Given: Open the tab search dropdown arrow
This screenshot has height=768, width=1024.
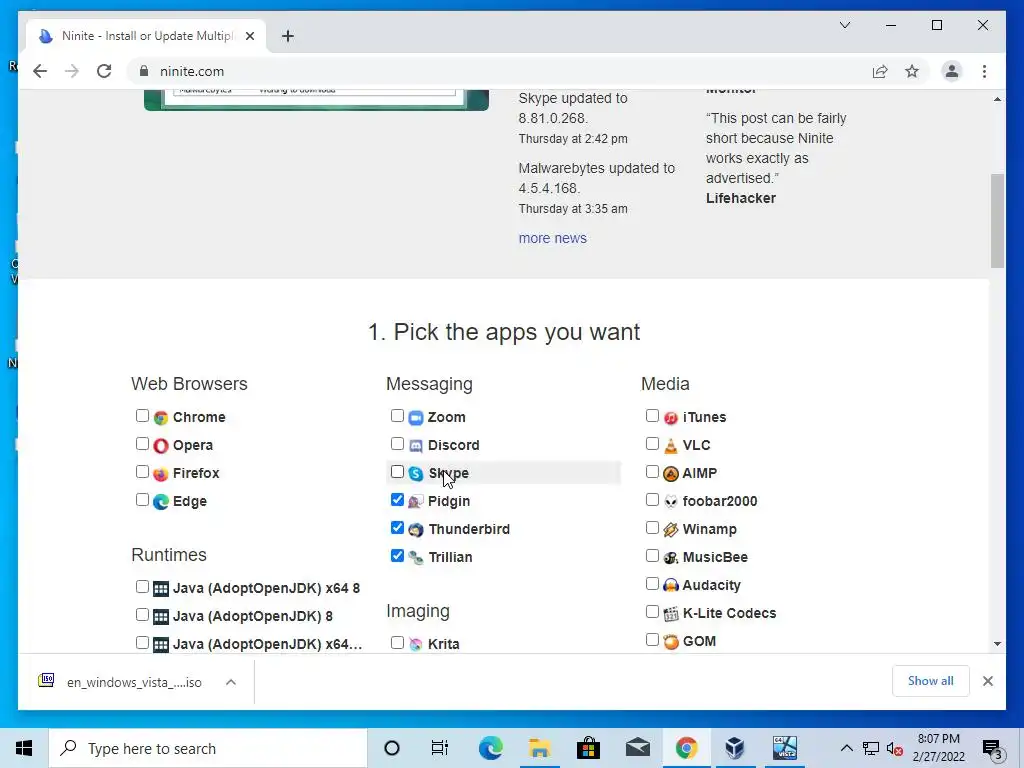Looking at the screenshot, I should (x=844, y=25).
